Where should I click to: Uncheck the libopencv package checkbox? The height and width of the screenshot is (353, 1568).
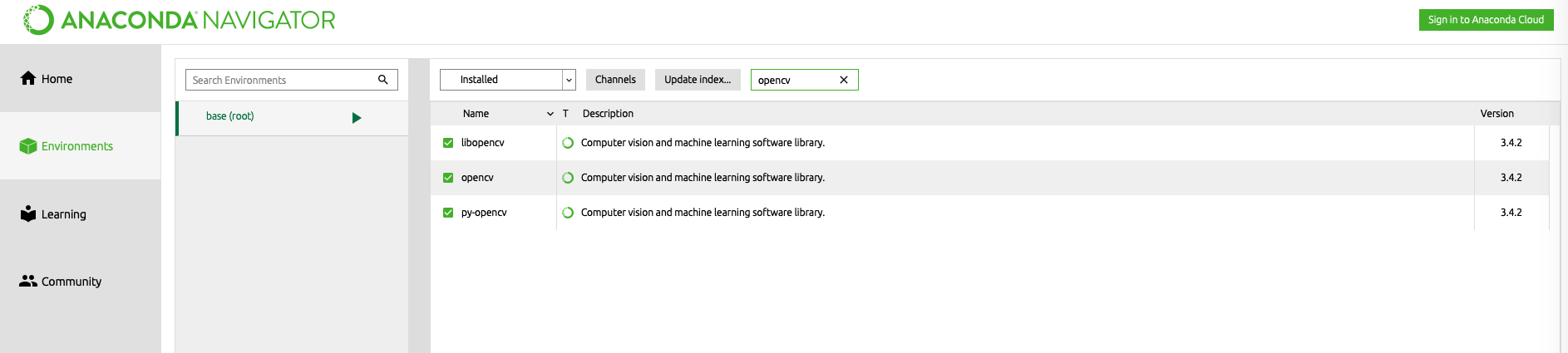coord(448,143)
